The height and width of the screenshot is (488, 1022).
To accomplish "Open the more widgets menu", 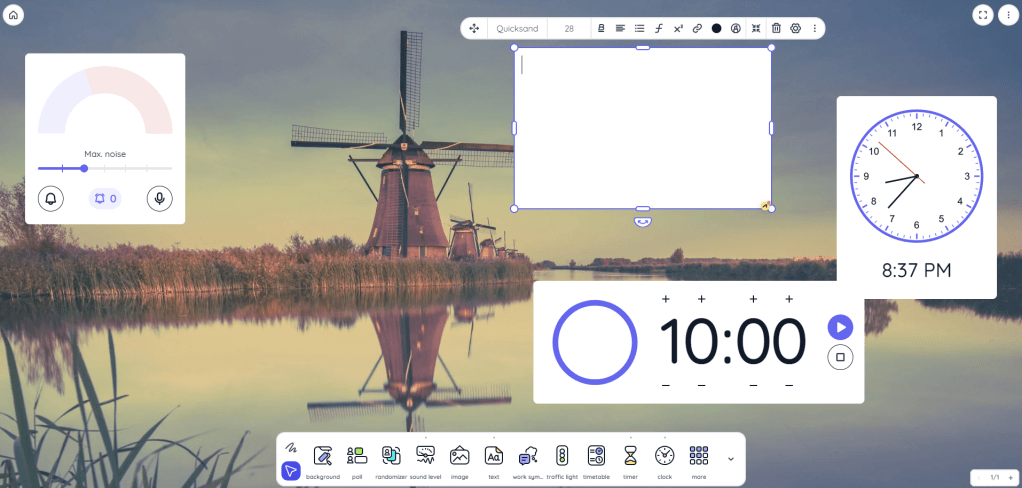I will (x=699, y=457).
